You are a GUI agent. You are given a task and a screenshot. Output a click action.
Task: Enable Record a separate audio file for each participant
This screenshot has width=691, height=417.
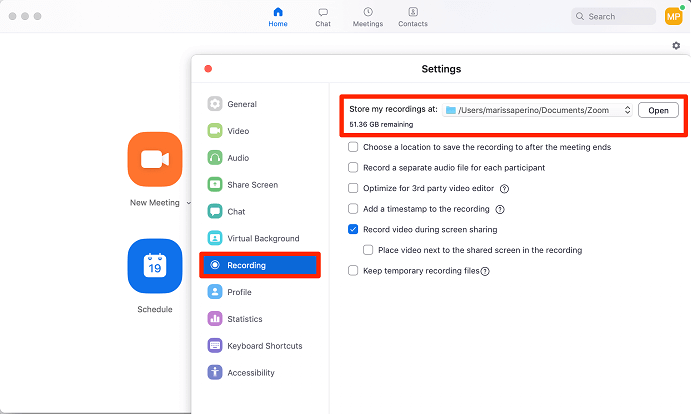tap(353, 167)
